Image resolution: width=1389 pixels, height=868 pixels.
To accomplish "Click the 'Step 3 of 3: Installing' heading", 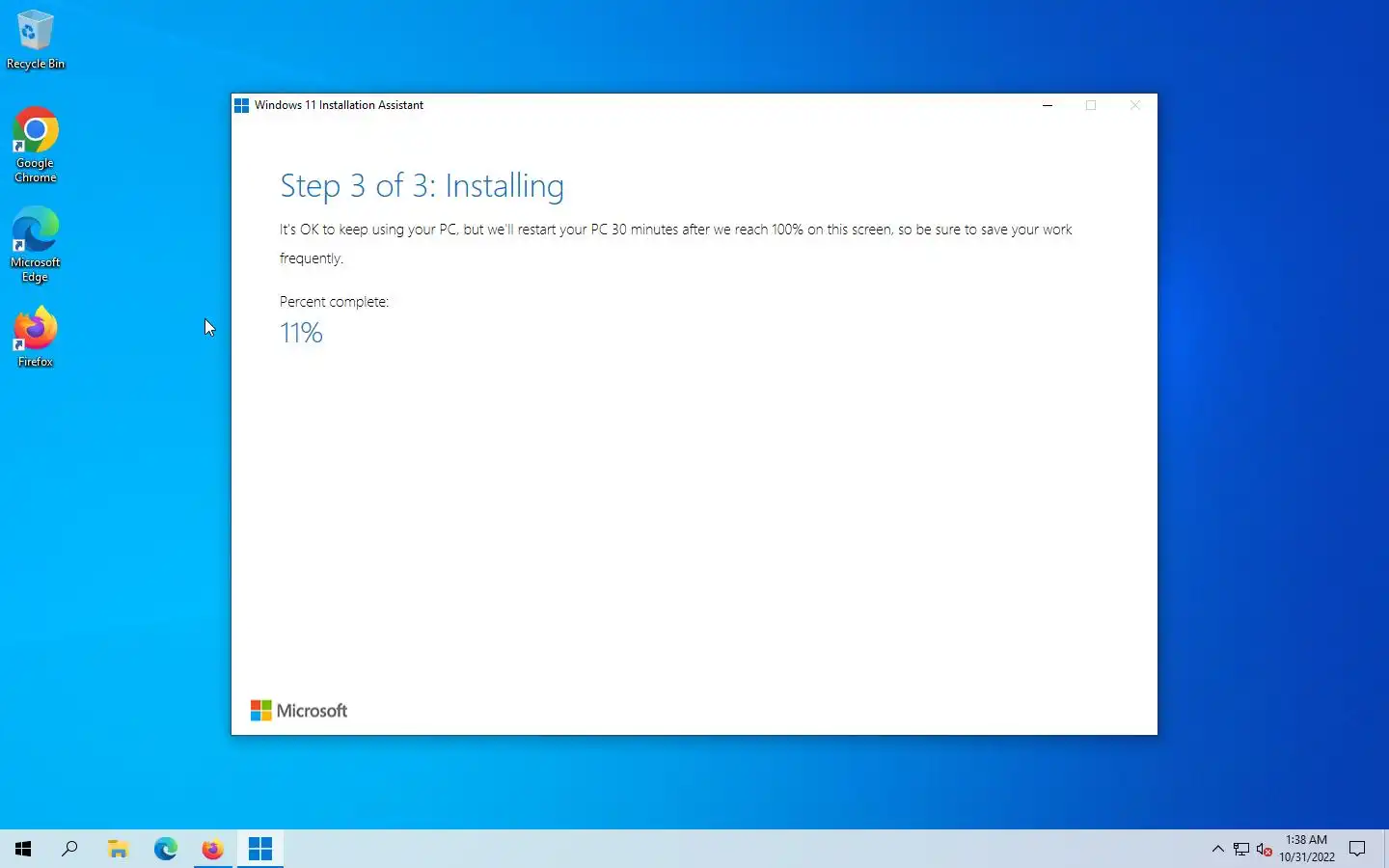I will pyautogui.click(x=422, y=185).
